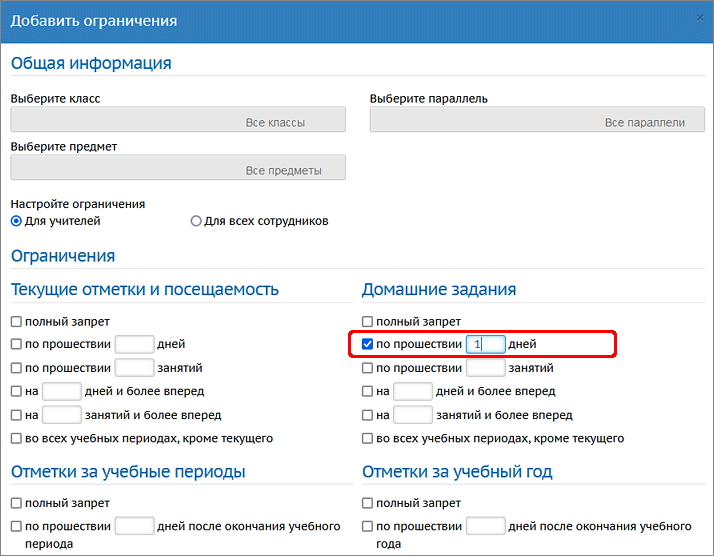Enable полный запрет for Отметки за учебные периоды
The image size is (714, 556).
[16, 503]
